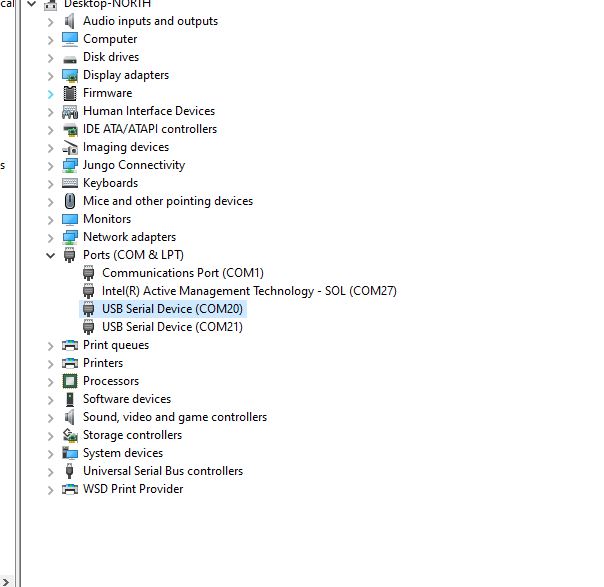
Task: Click the Imaging devices camera icon
Action: [70, 147]
